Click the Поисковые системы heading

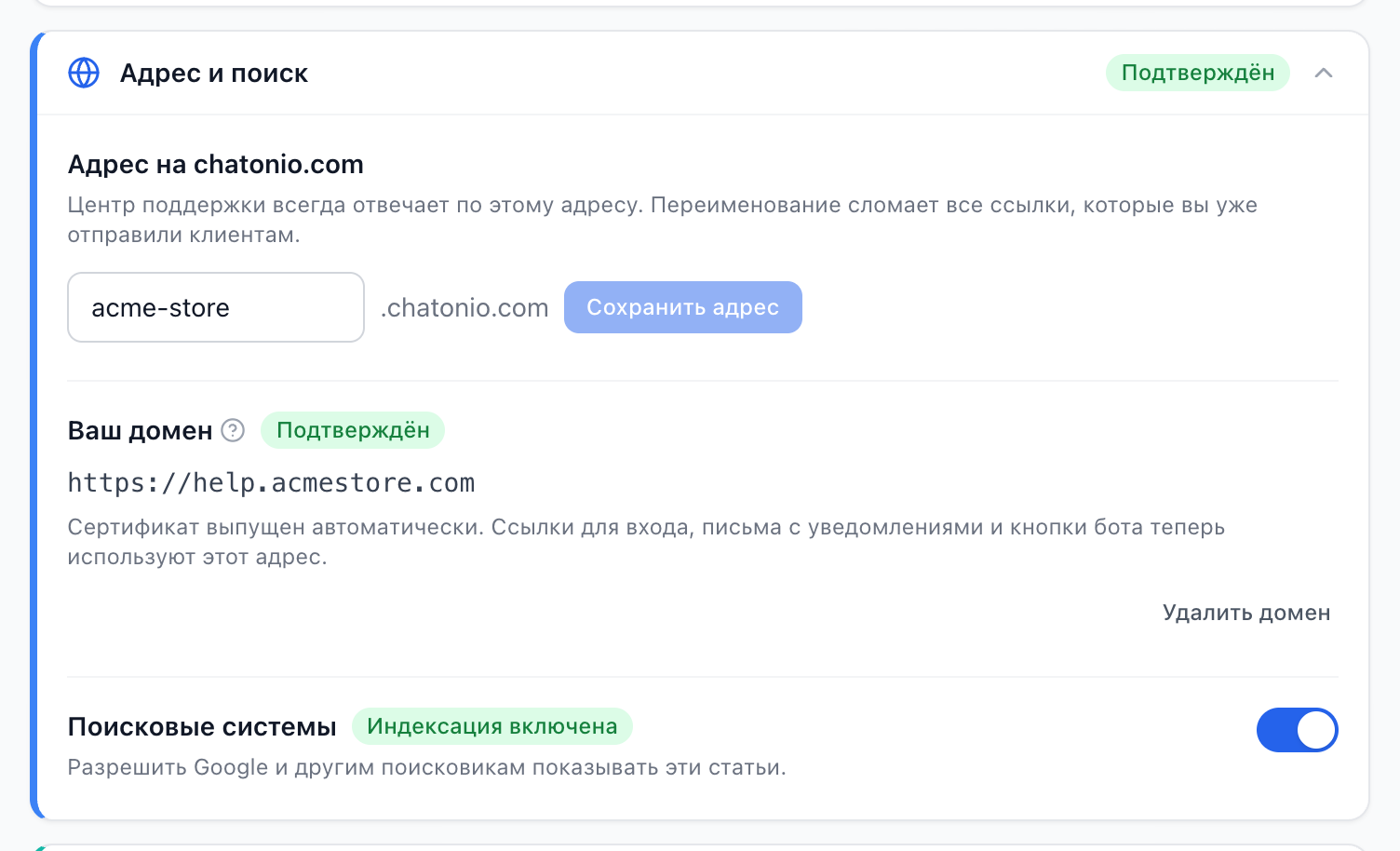coord(202,726)
